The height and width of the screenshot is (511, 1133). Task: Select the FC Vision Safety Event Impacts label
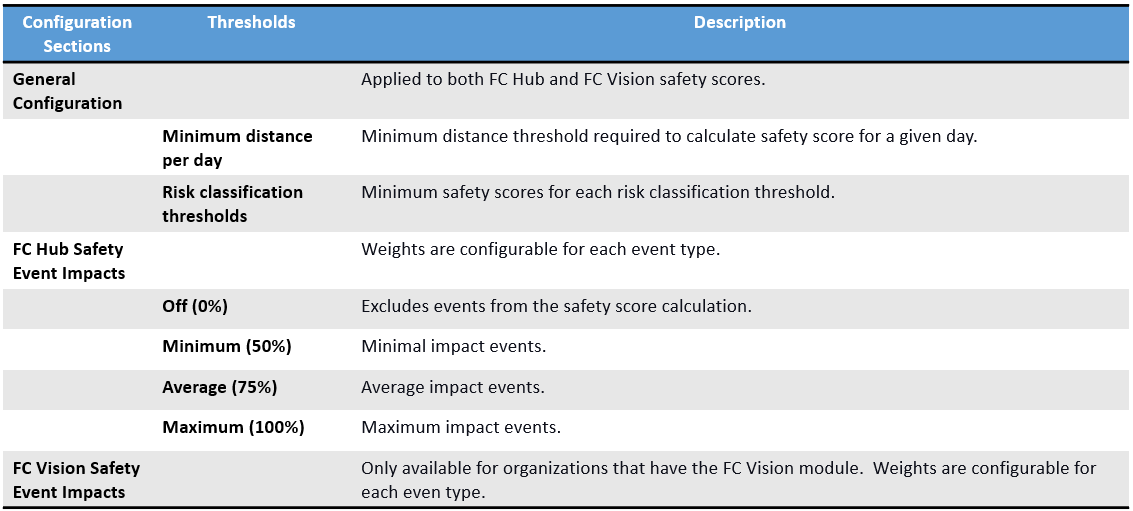point(76,480)
